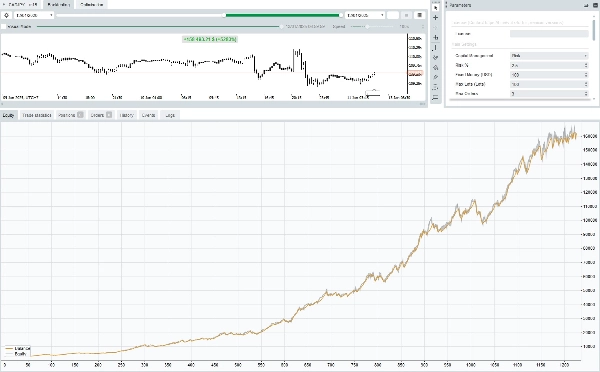This screenshot has width=600, height=372.
Task: Open the end date dropdown
Action: (x=365, y=15)
